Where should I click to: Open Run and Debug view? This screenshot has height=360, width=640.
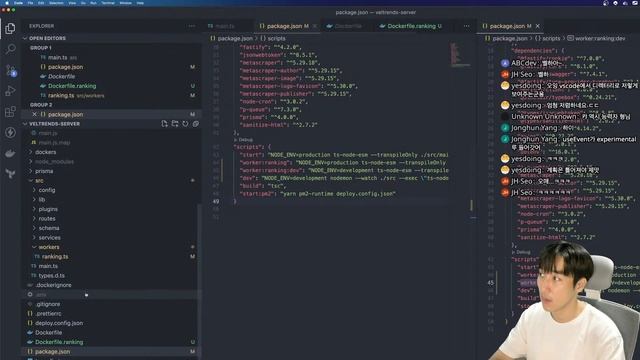click(x=10, y=91)
